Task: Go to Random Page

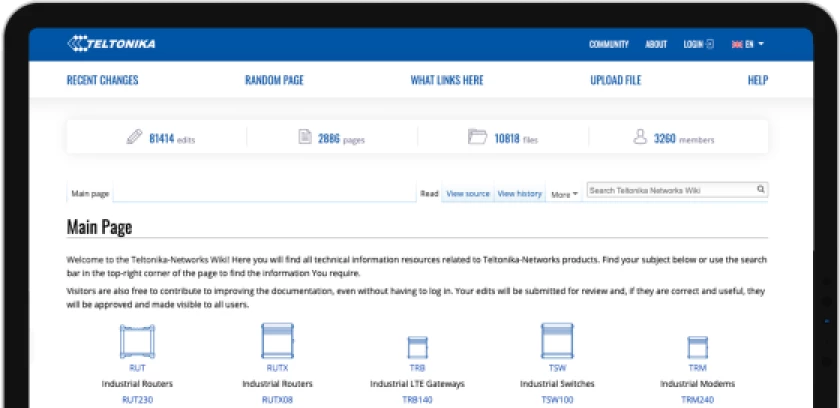Action: coord(274,80)
